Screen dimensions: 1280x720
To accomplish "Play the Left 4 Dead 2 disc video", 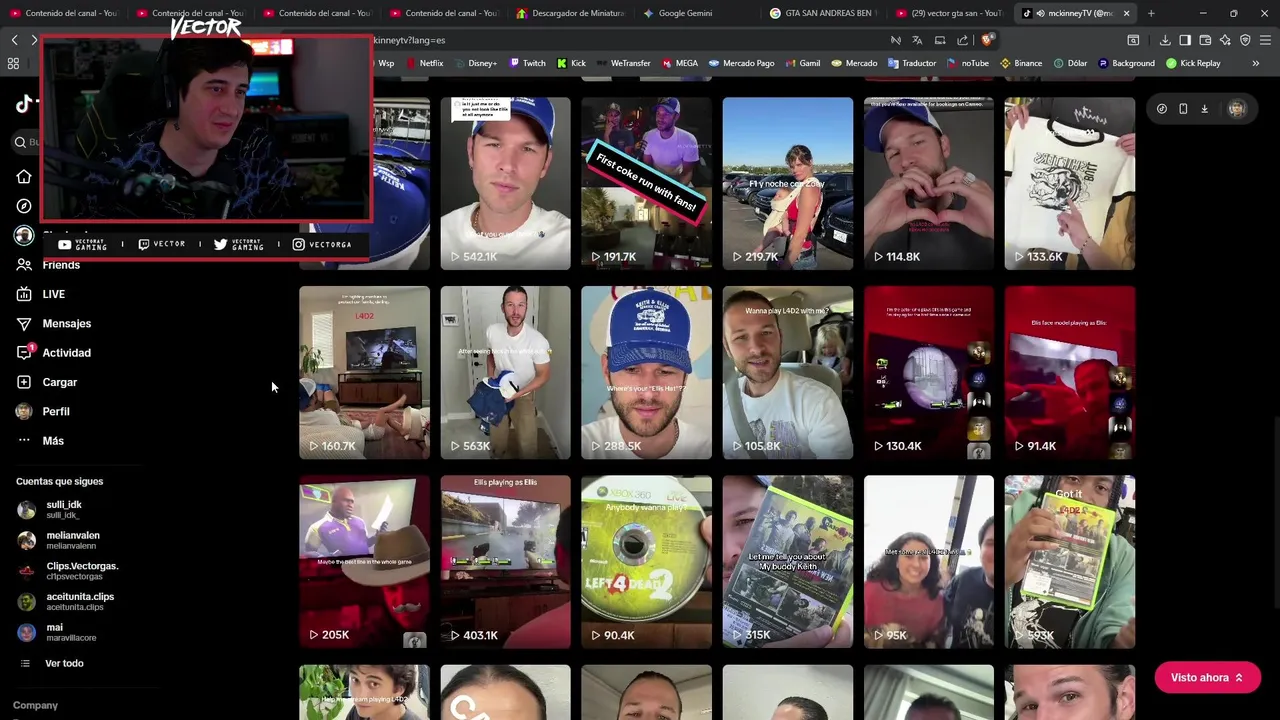I will (646, 562).
